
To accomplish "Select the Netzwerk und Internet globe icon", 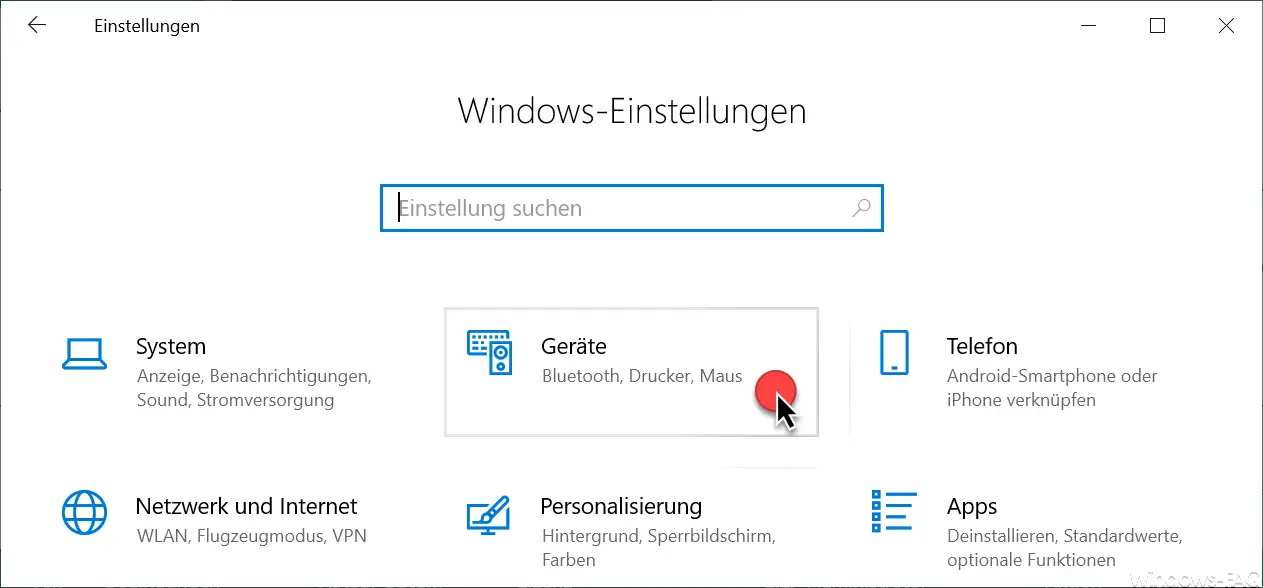I will [84, 514].
